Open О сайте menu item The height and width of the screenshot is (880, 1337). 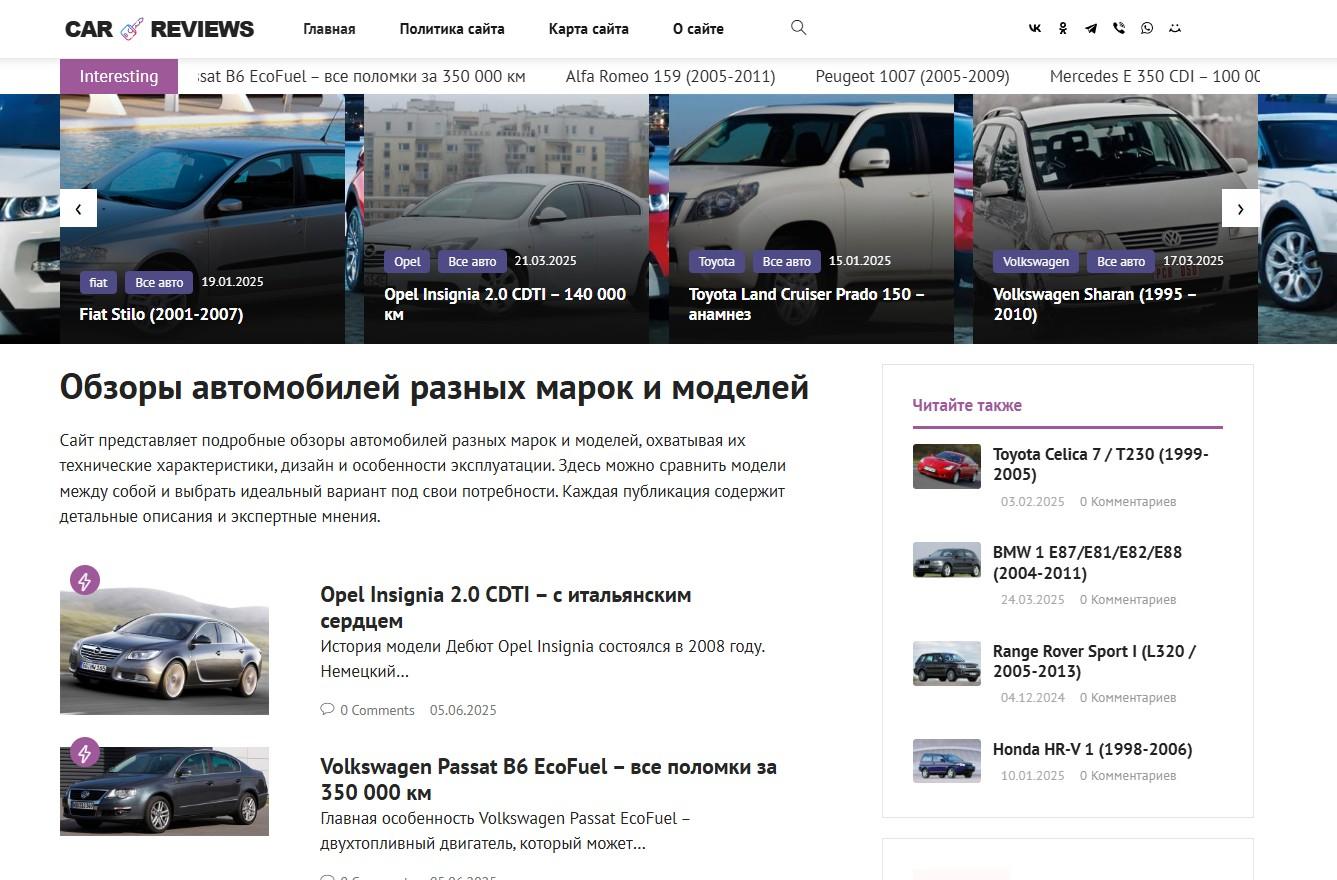(698, 29)
